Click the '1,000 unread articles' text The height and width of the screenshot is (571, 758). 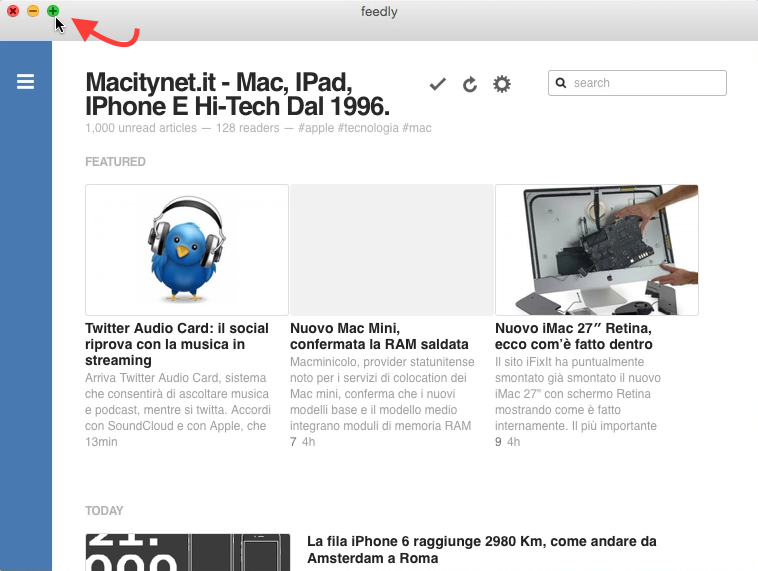coord(141,128)
